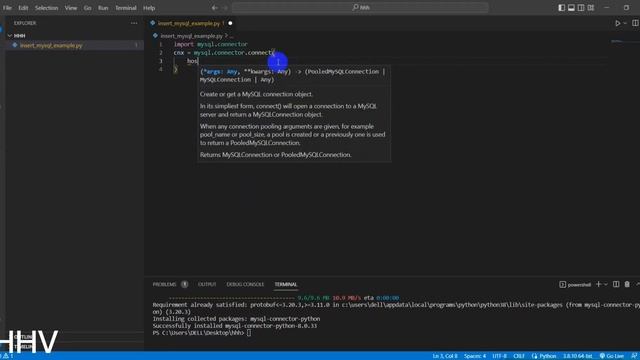Open the Go menu
This screenshot has width=640, height=360.
(x=87, y=8)
